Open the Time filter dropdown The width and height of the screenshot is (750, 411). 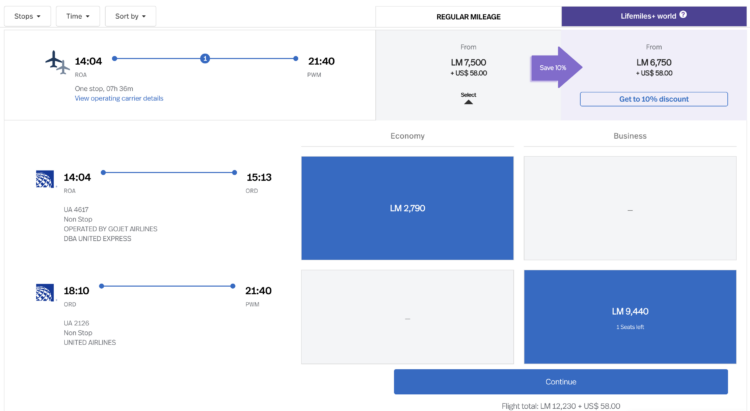(78, 16)
